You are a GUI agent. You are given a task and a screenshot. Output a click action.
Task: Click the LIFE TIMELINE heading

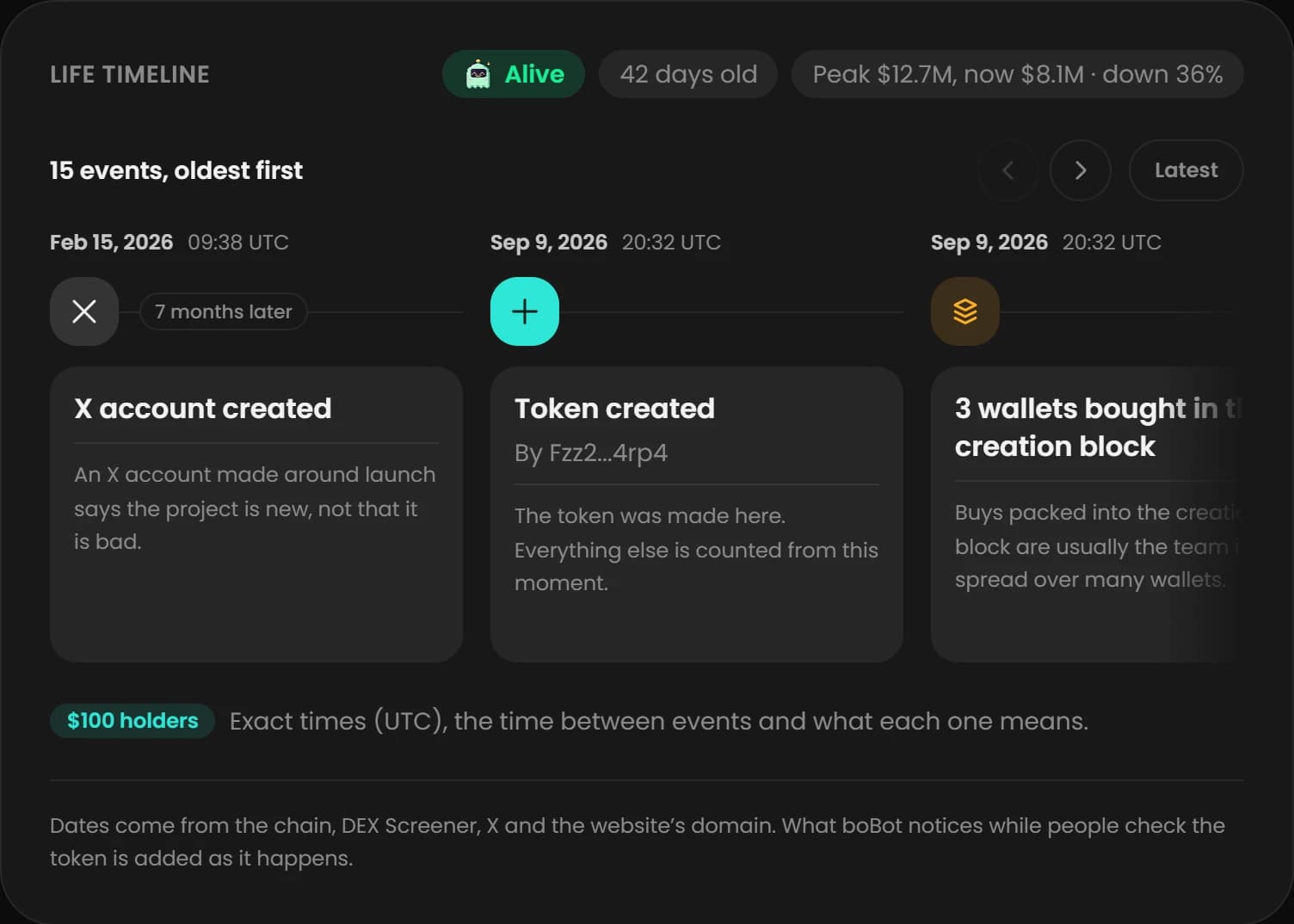pyautogui.click(x=130, y=75)
